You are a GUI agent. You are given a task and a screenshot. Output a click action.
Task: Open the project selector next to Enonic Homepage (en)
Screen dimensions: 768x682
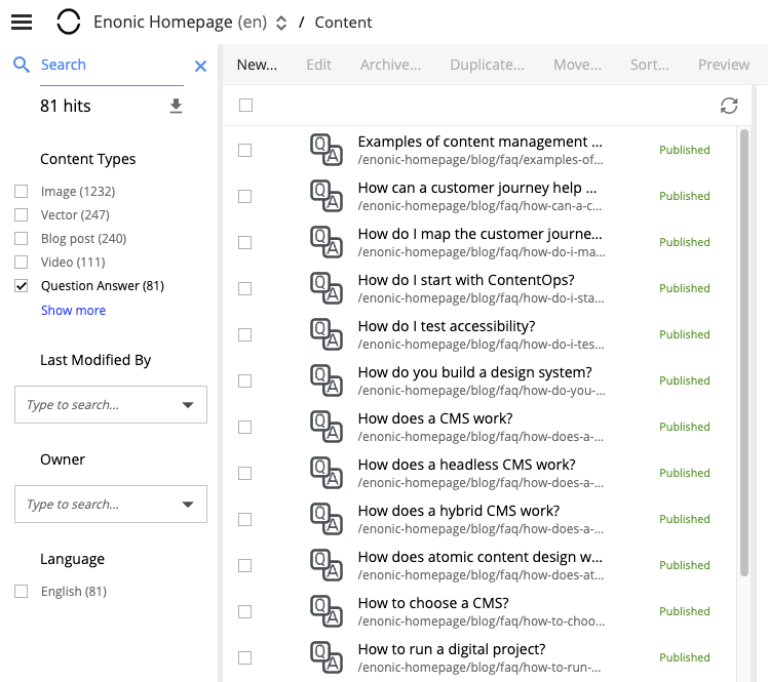tap(281, 23)
